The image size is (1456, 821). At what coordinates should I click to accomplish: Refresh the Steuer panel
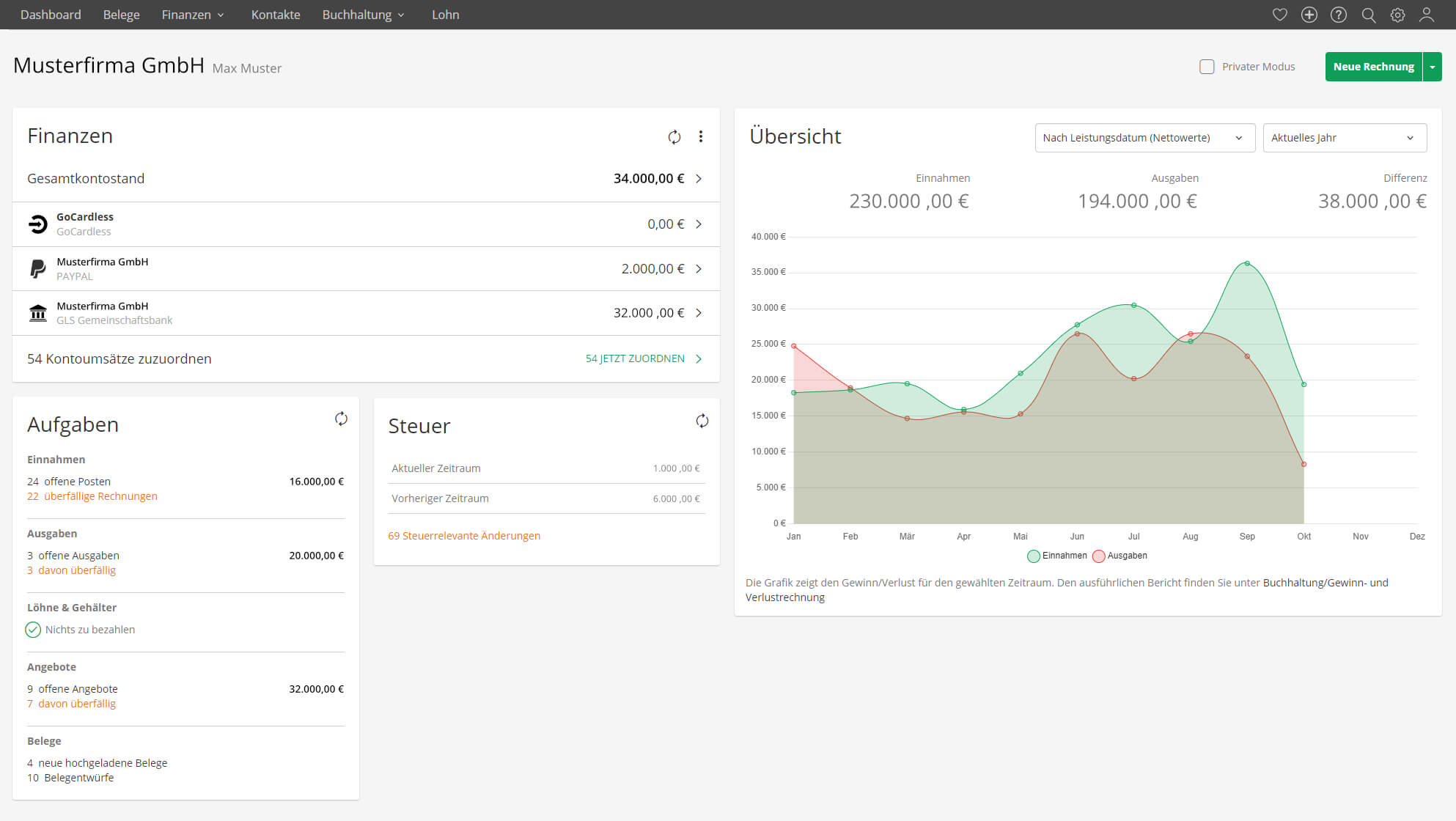point(702,421)
